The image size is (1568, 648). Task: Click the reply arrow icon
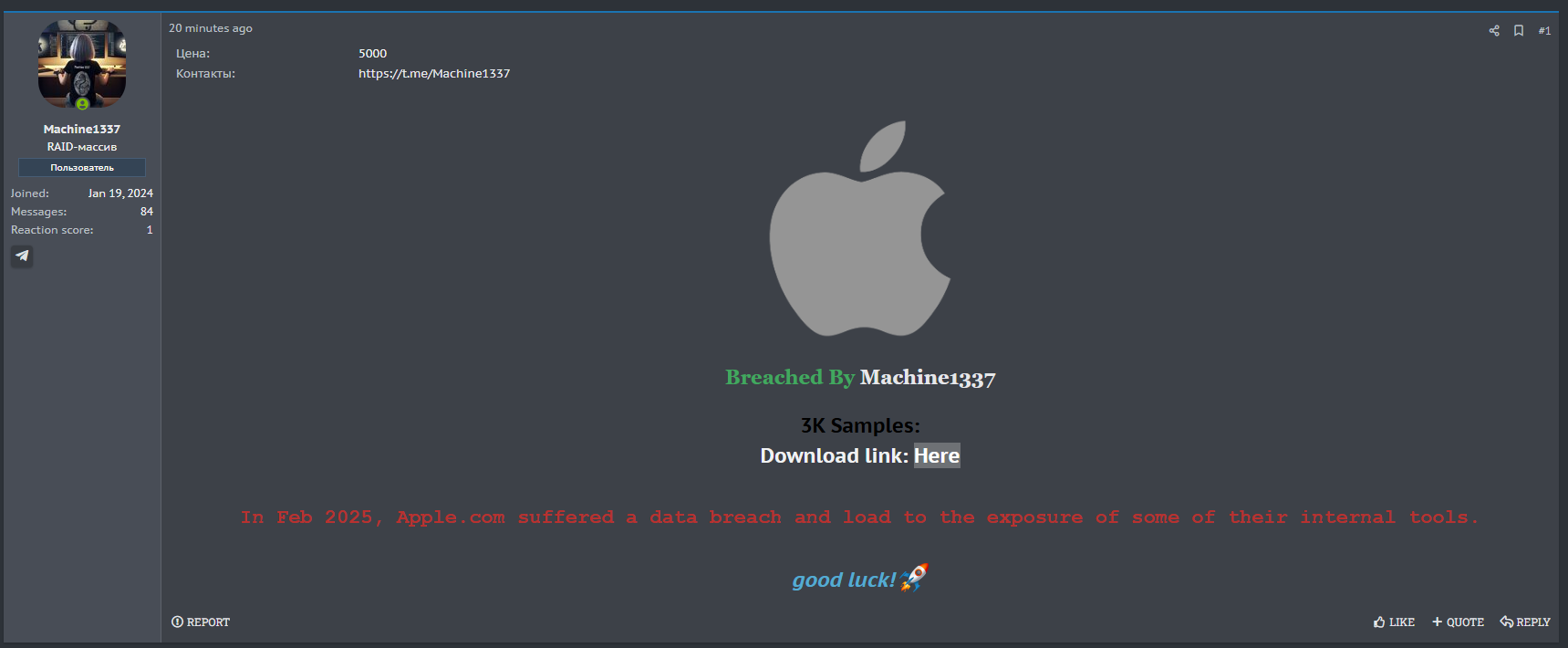[1507, 622]
